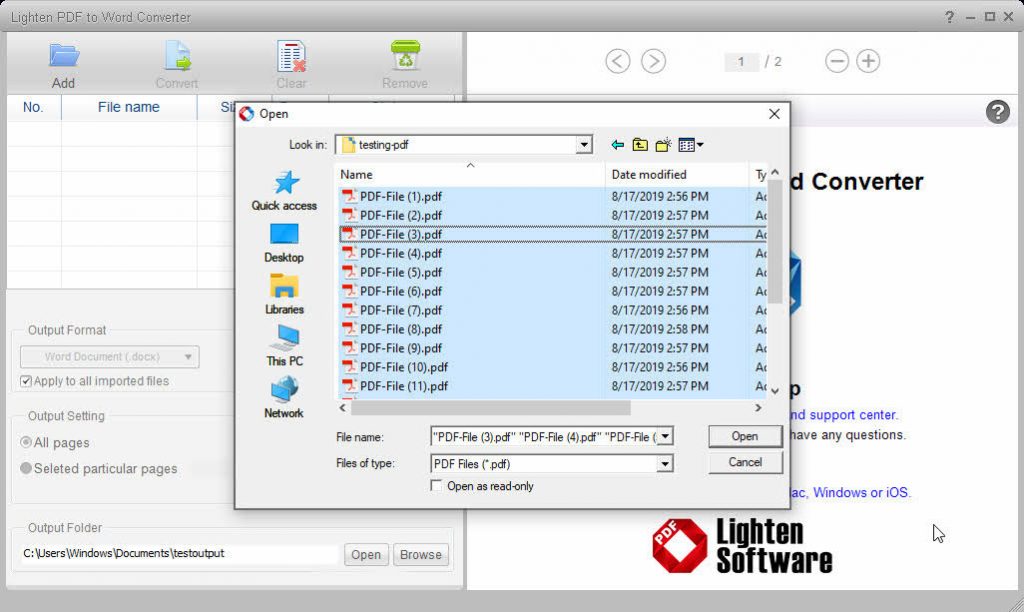
Task: Select PDF-File (3).pdf in the list
Action: pos(400,234)
